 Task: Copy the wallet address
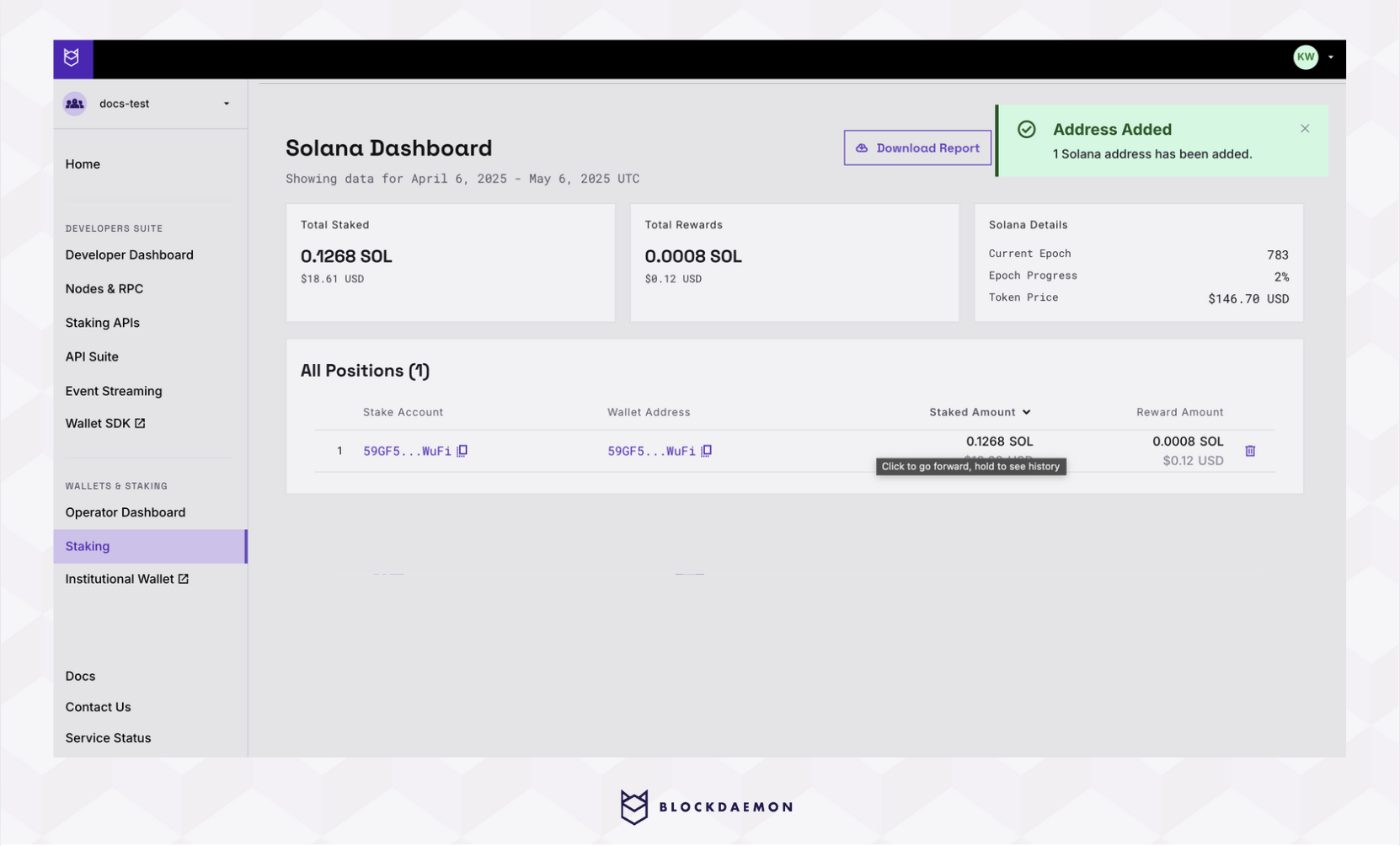[x=707, y=452]
